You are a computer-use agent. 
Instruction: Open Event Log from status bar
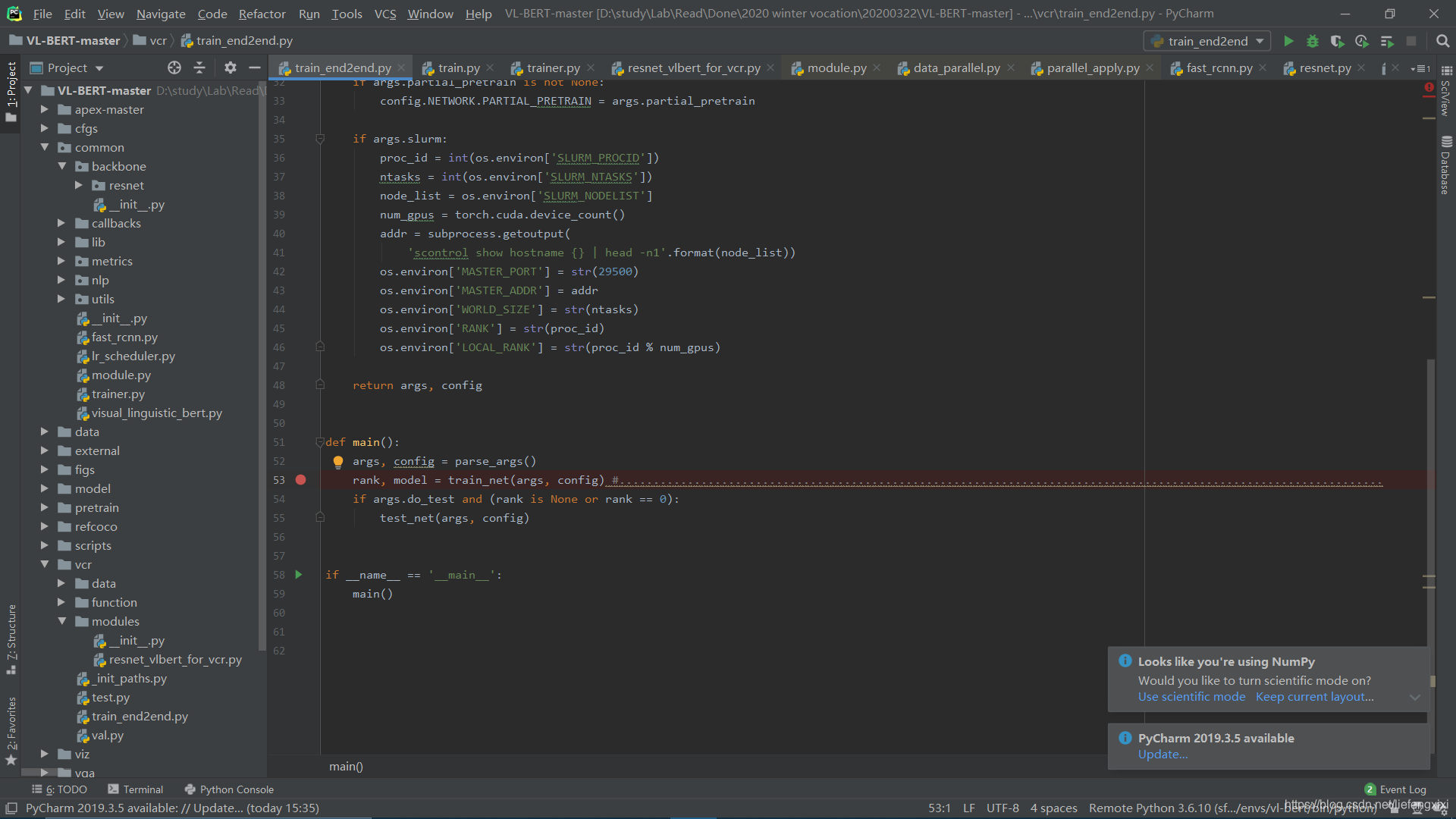(1395, 789)
